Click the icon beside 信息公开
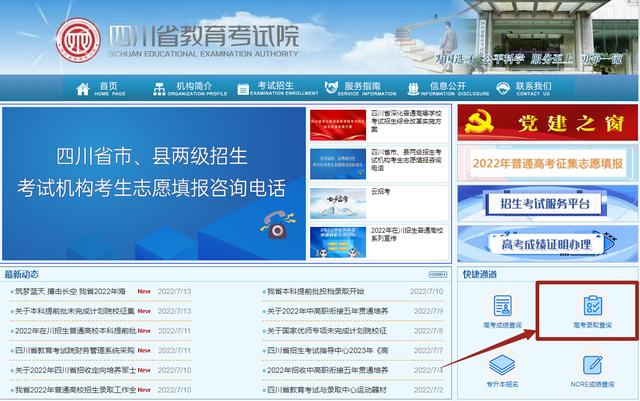 pos(413,89)
